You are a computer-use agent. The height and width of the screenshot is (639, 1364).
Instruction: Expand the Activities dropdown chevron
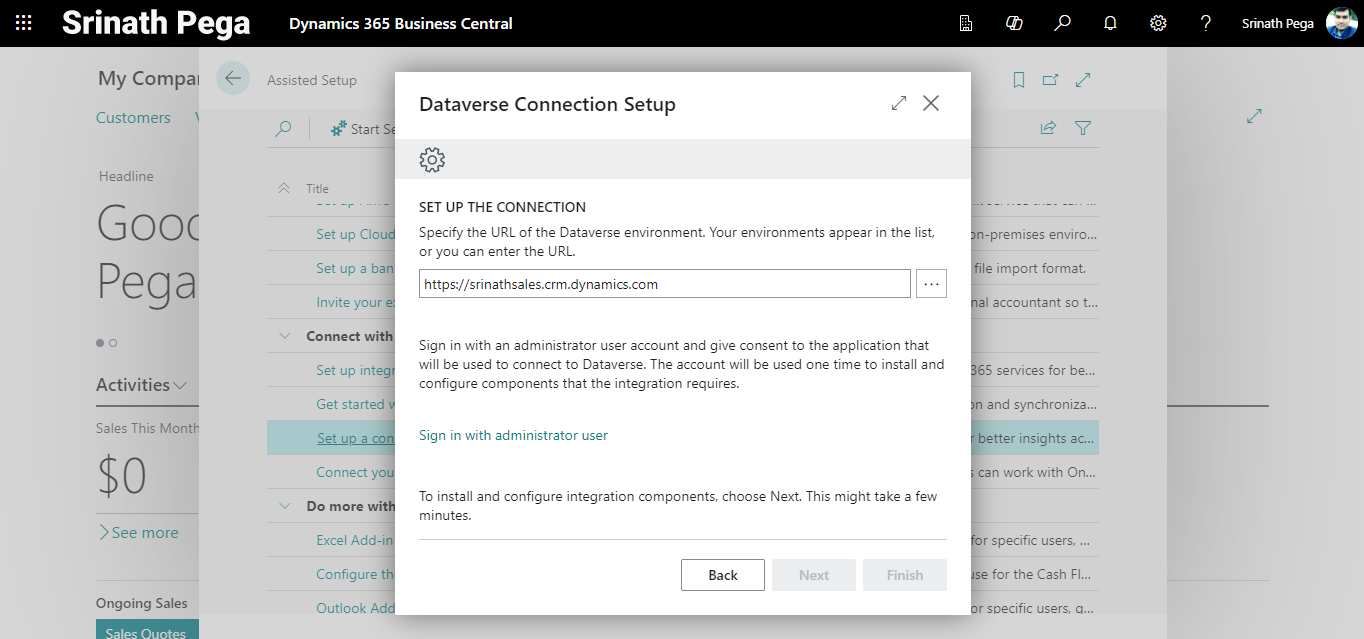pos(180,385)
